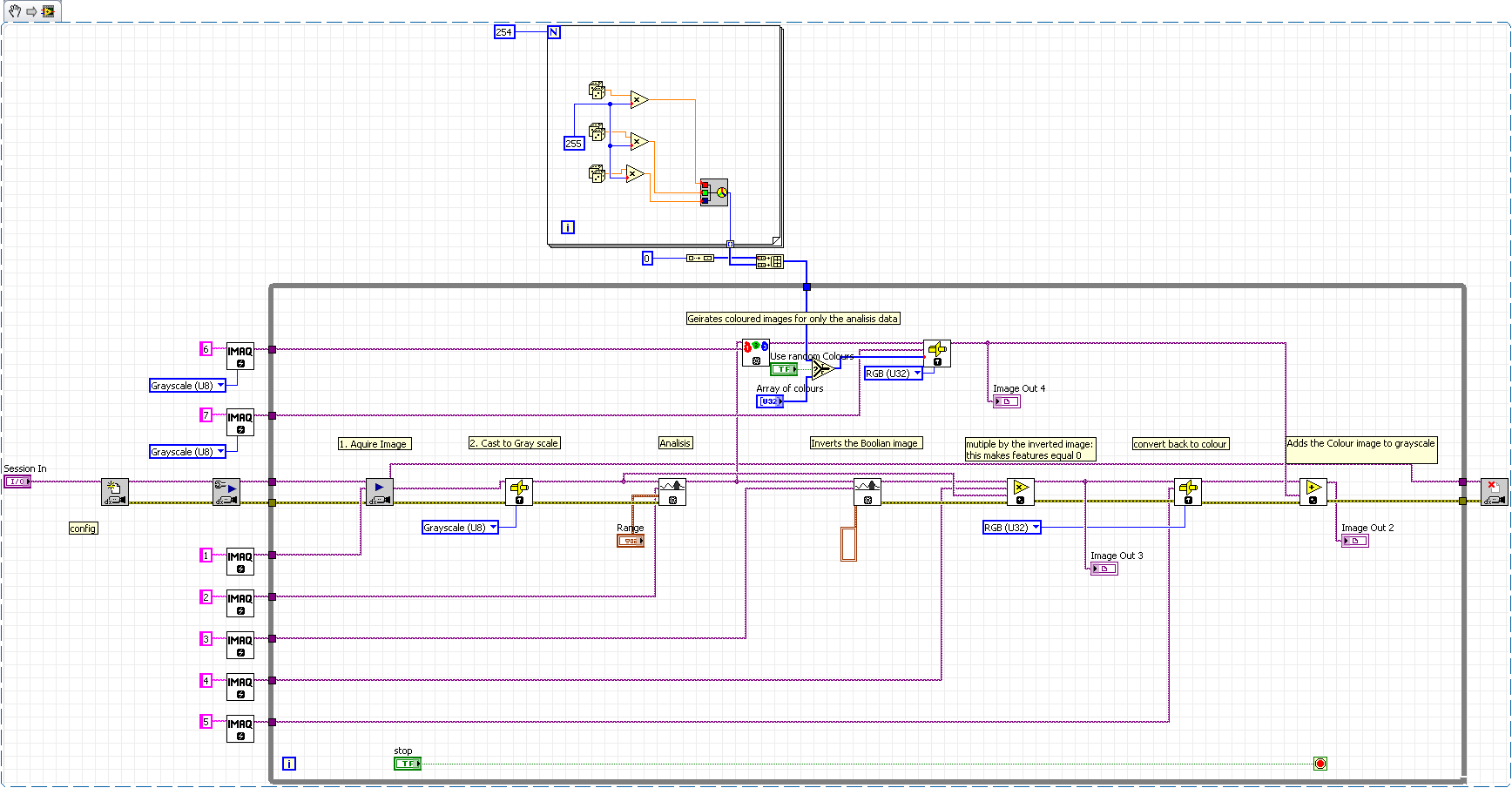Viewport: 1512px width, 788px height.
Task: Click the Image Out 3 indicator terminal
Action: coord(1104,569)
